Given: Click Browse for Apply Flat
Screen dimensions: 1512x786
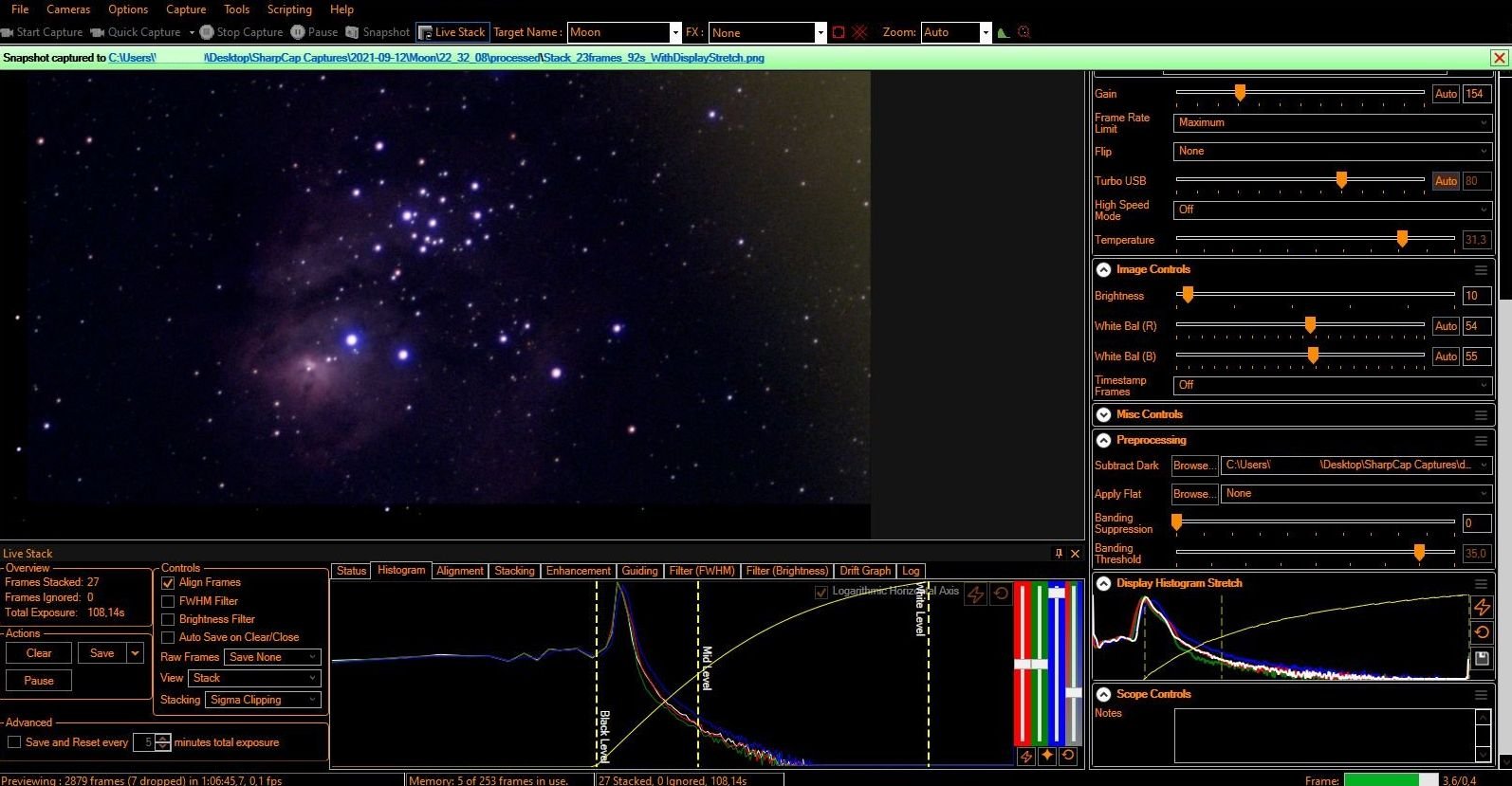Looking at the screenshot, I should (1194, 494).
